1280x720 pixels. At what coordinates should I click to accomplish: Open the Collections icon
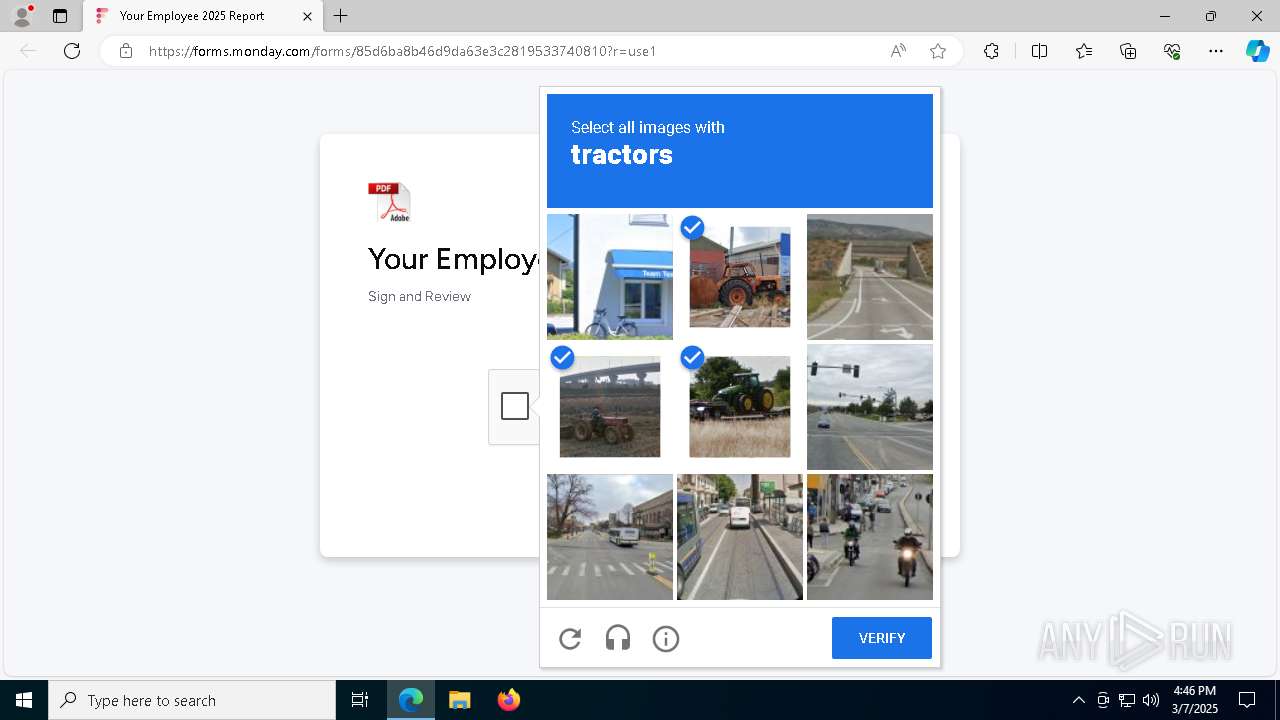[1128, 51]
